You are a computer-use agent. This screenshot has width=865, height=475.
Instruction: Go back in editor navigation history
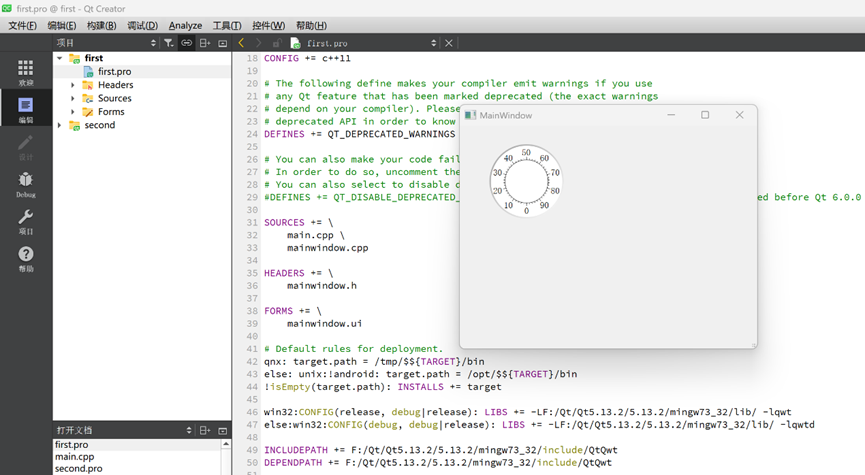(241, 43)
